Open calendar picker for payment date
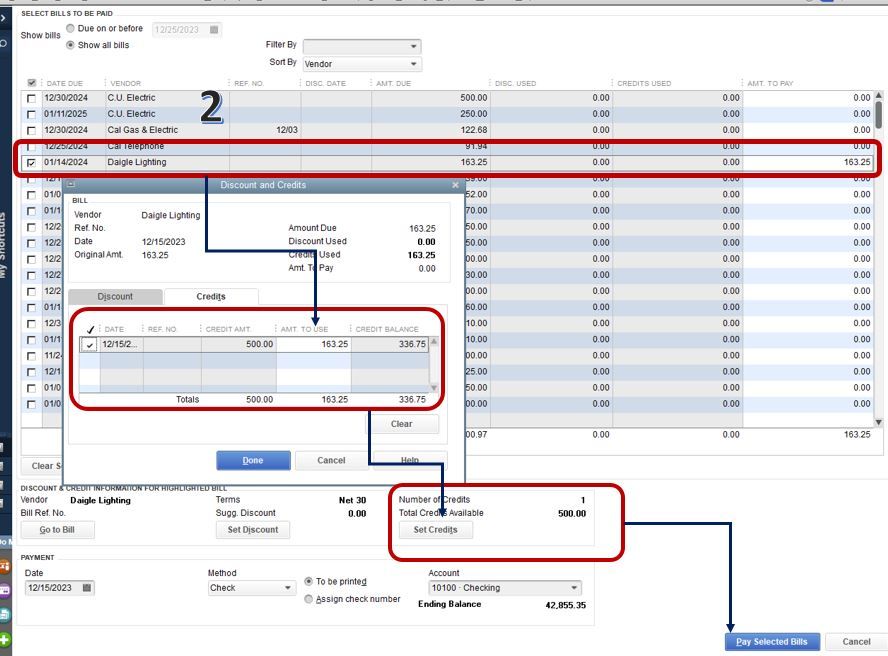Viewport: 888px width, 656px height. pos(87,587)
